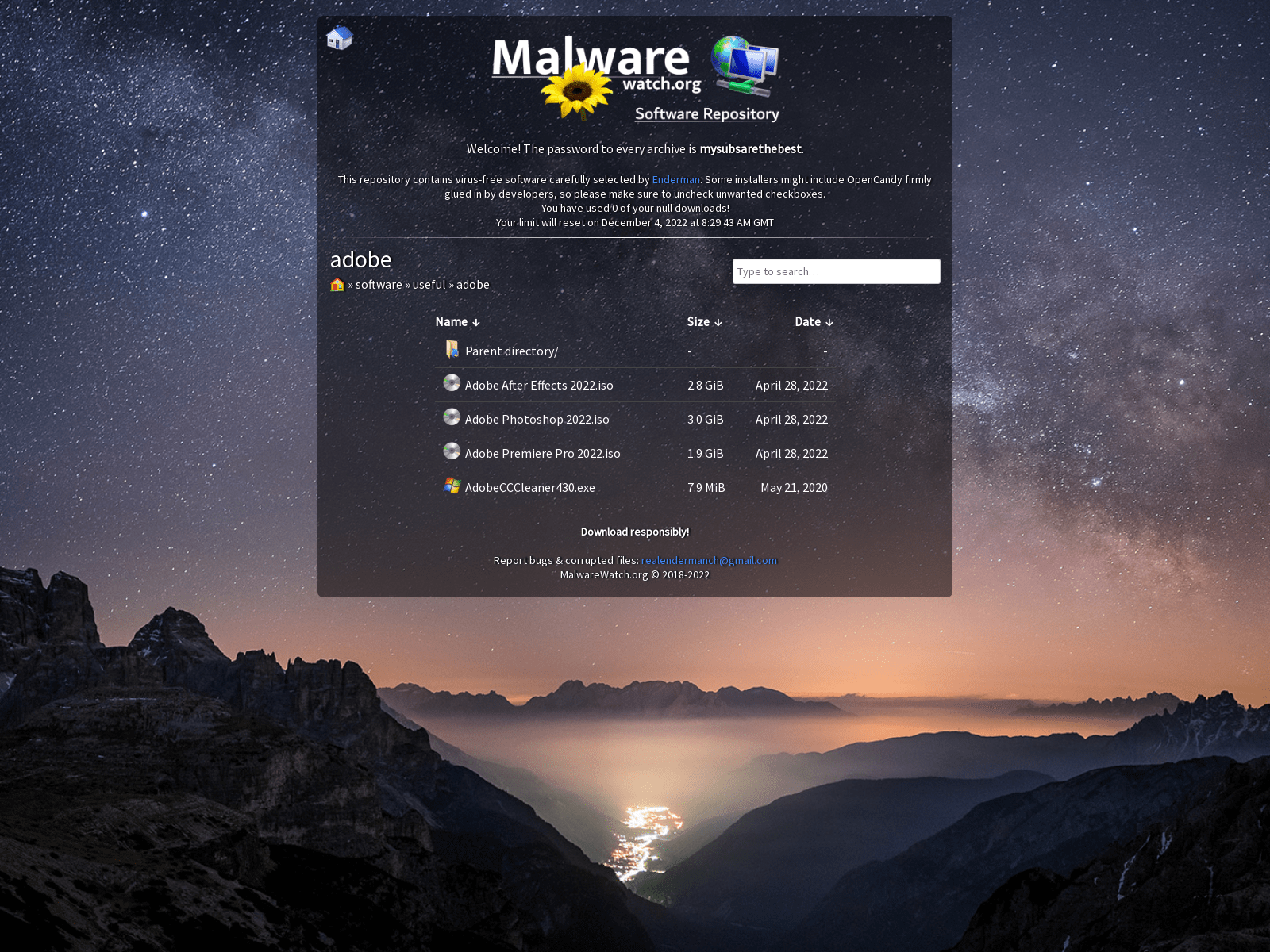
Task: Click disc icon for After Effects ISO
Action: click(452, 383)
